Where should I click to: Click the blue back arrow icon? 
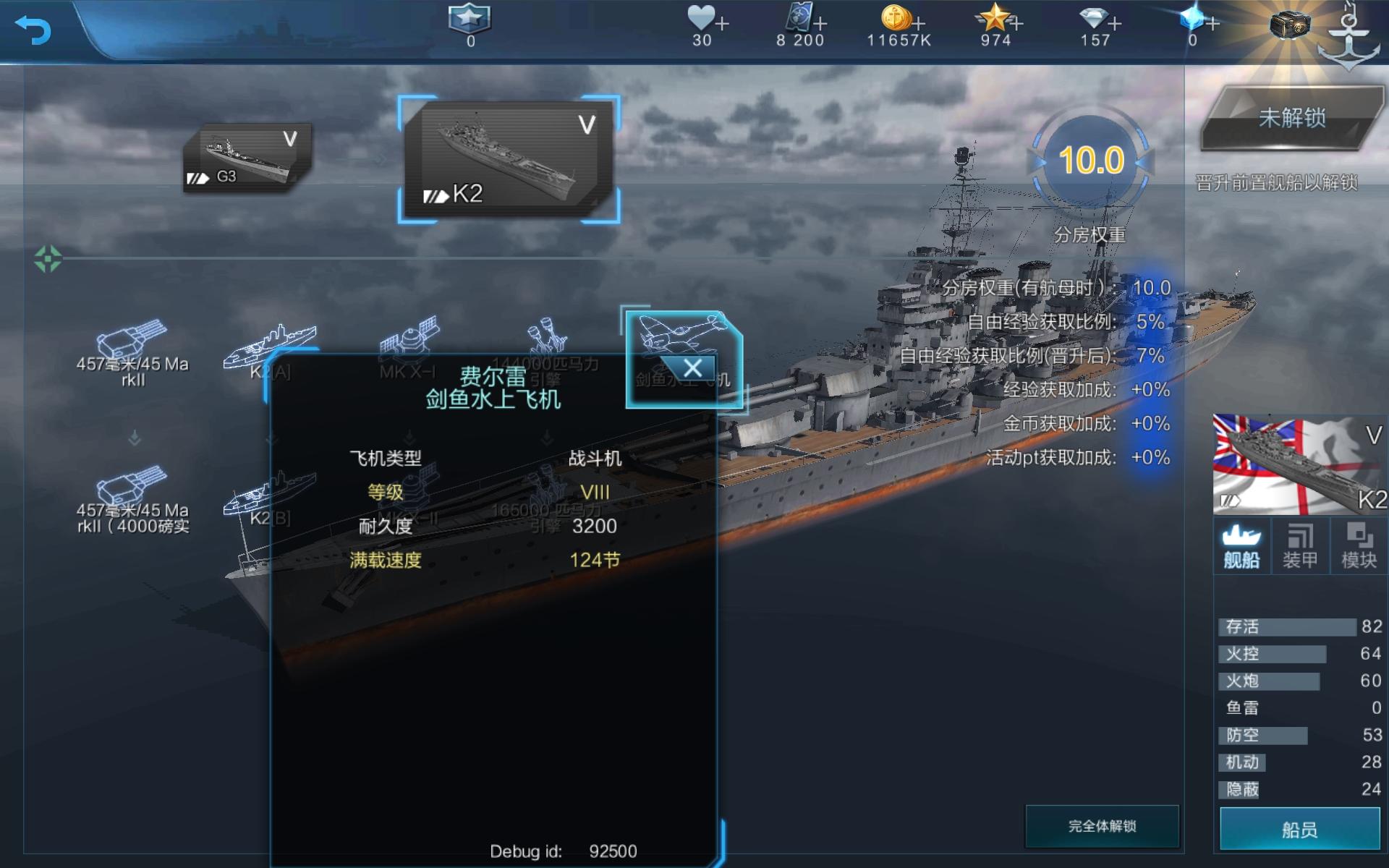(x=33, y=30)
